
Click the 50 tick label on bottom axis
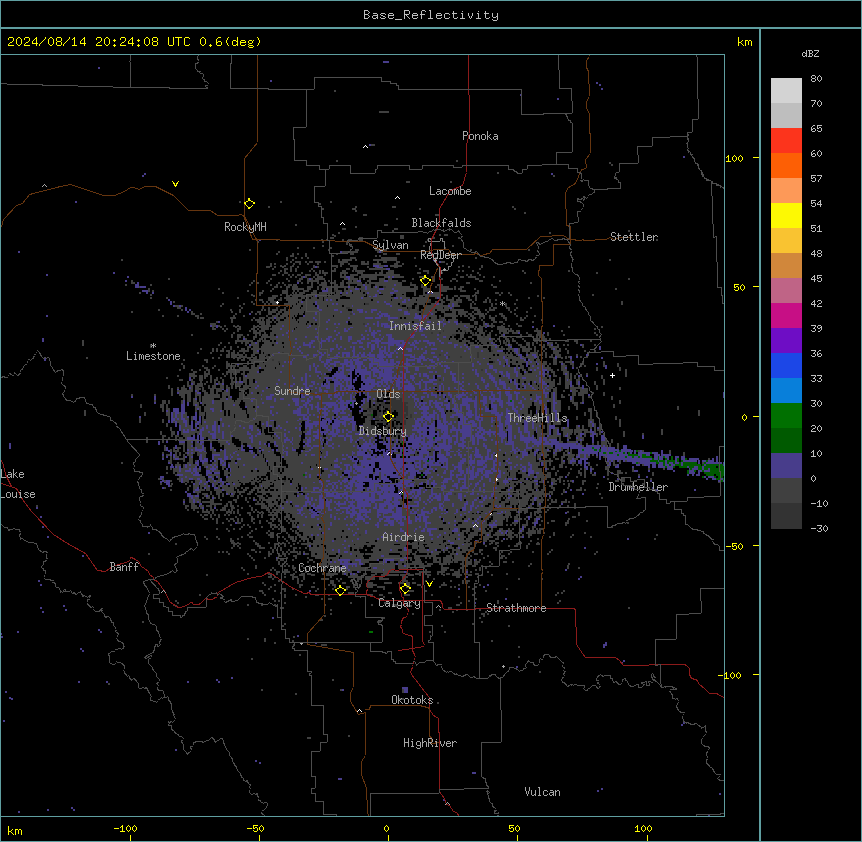pos(514,828)
